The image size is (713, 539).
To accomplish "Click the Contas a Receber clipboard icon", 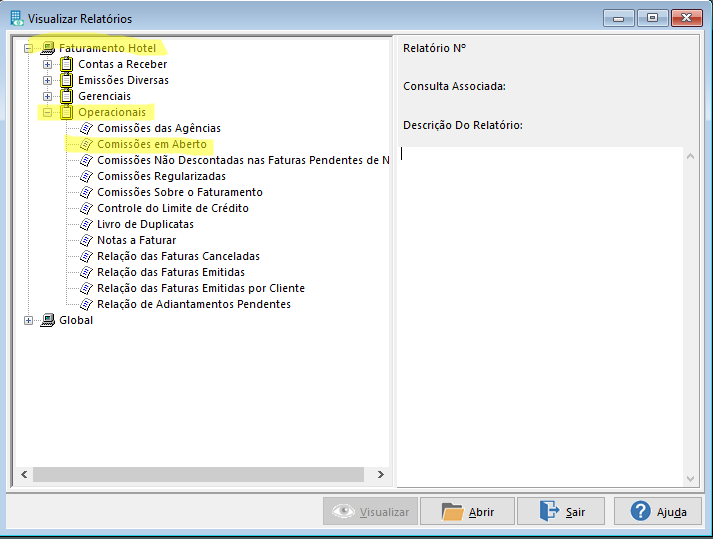I will click(x=66, y=64).
